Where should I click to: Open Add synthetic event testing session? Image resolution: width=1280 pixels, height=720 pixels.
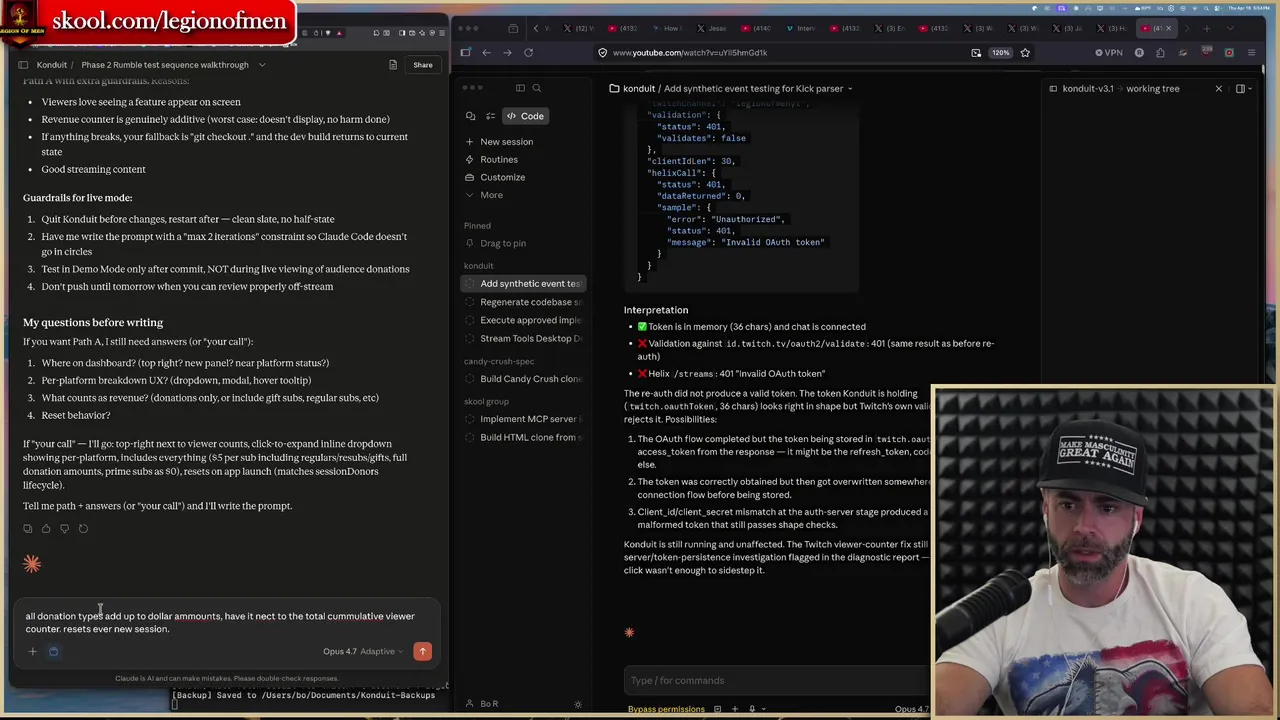[x=523, y=284]
